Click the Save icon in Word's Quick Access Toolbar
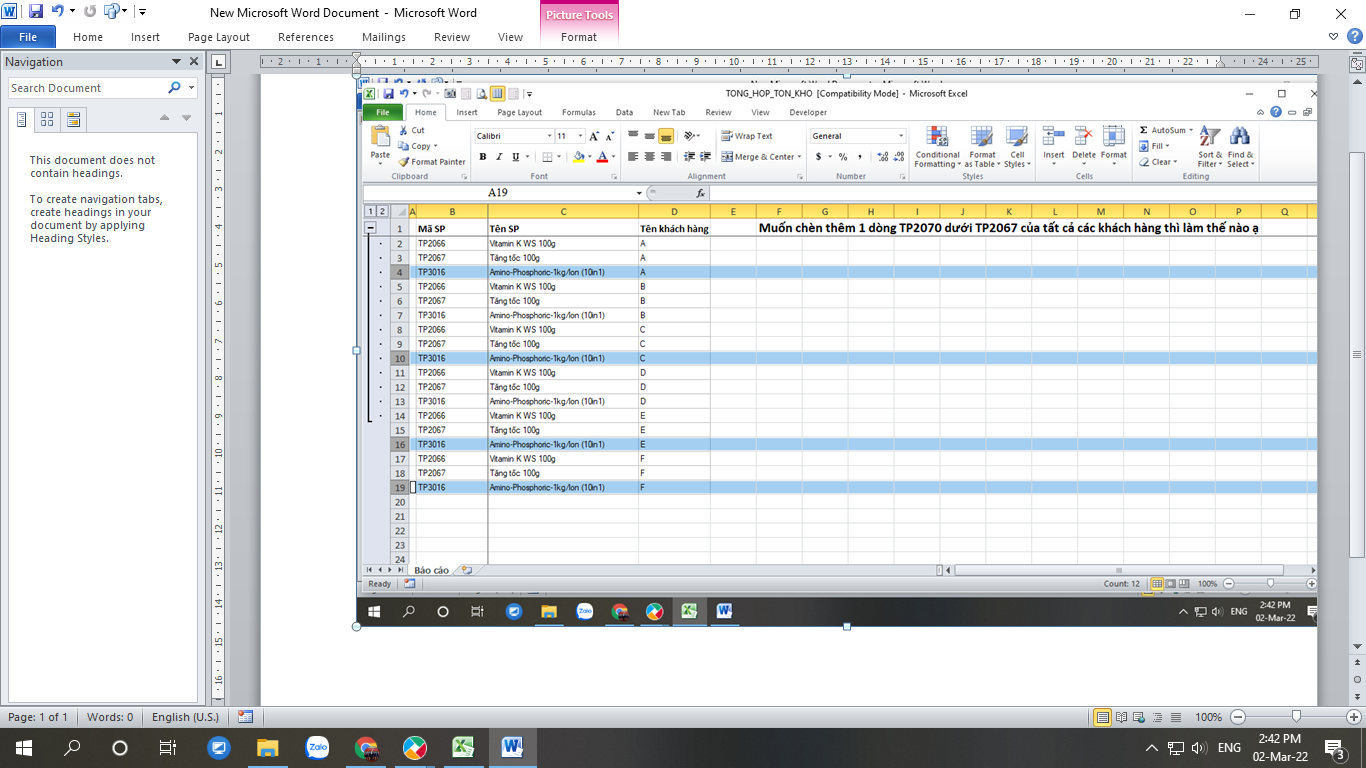Screen dimensions: 1366x768 click(36, 12)
